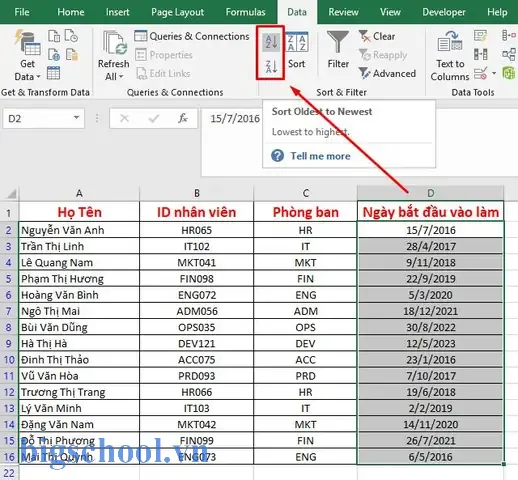Switch to the Insert tab
518x480 pixels.
[117, 12]
